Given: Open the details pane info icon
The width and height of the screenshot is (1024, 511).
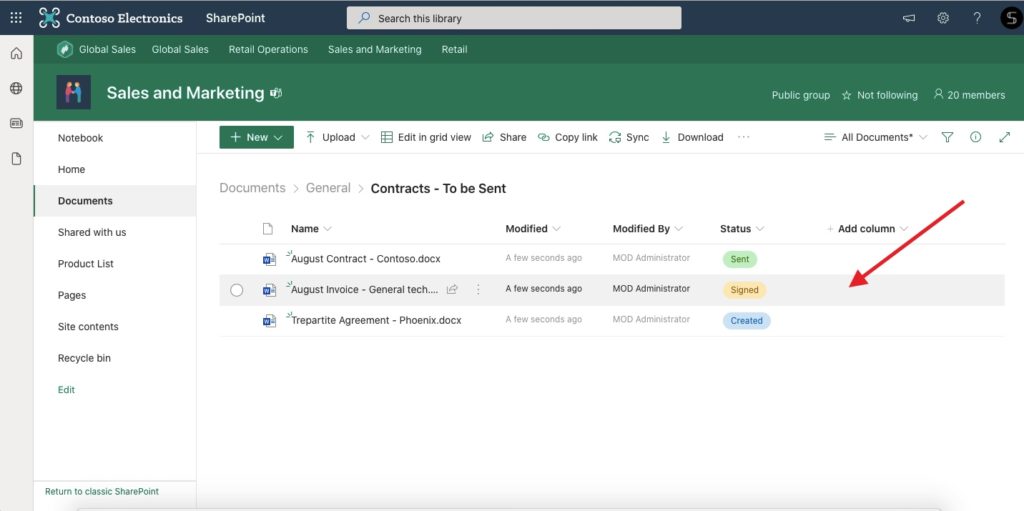Looking at the screenshot, I should pyautogui.click(x=976, y=137).
